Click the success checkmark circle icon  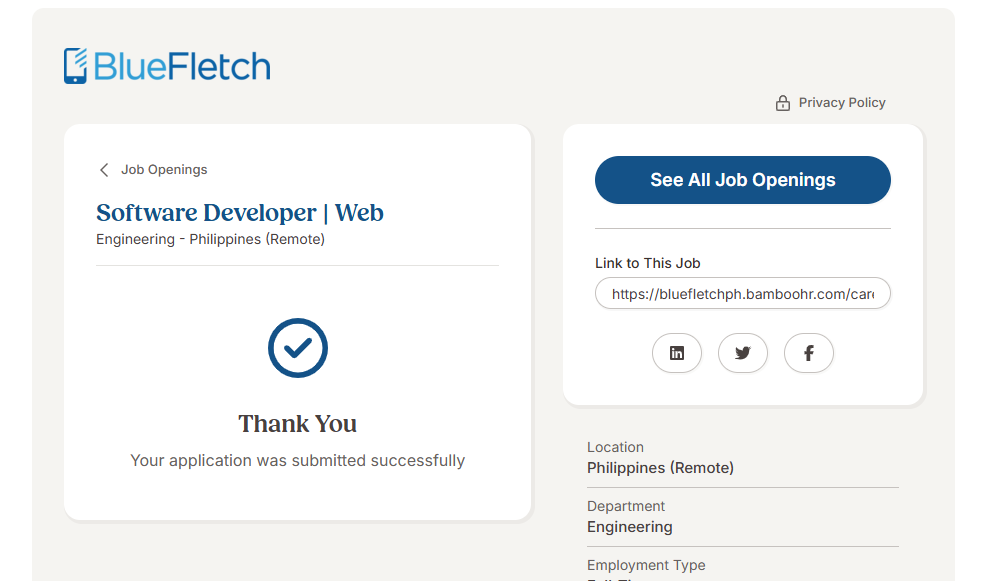[x=298, y=348]
